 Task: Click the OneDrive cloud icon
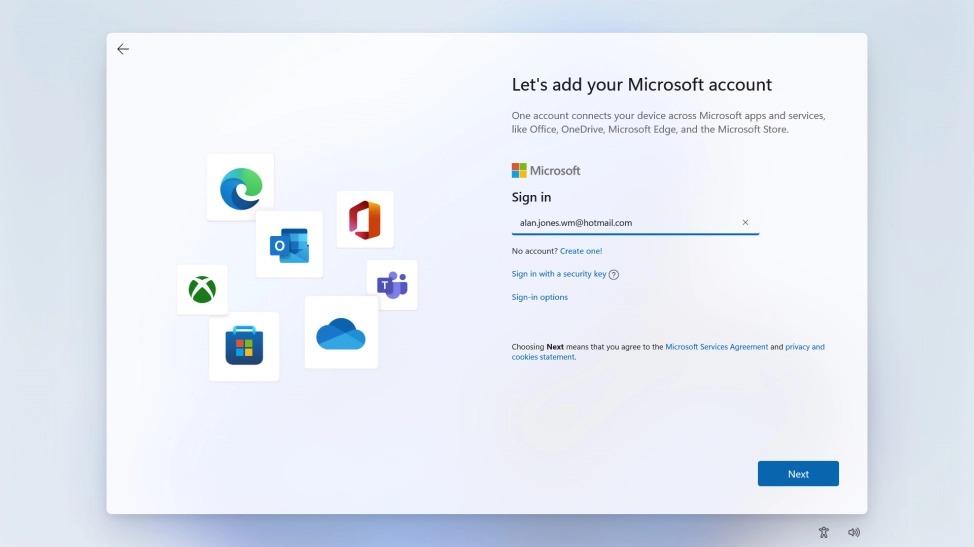point(341,333)
